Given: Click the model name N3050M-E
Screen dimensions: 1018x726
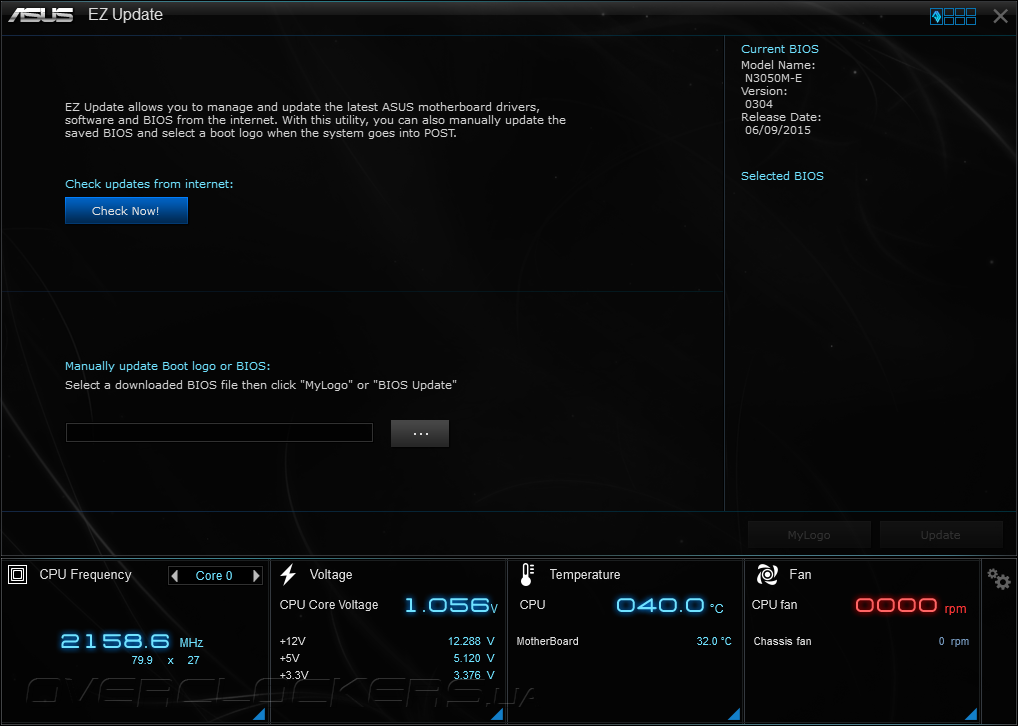Looking at the screenshot, I should (773, 78).
